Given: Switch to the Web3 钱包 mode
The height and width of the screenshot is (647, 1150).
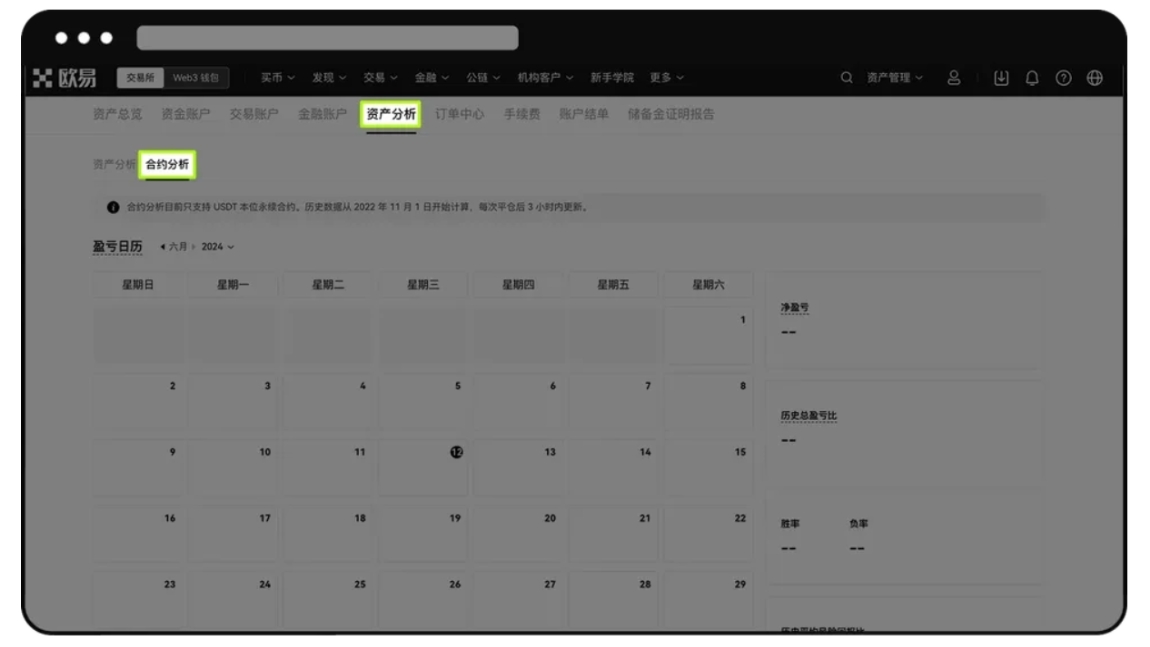Looking at the screenshot, I should click(x=193, y=76).
